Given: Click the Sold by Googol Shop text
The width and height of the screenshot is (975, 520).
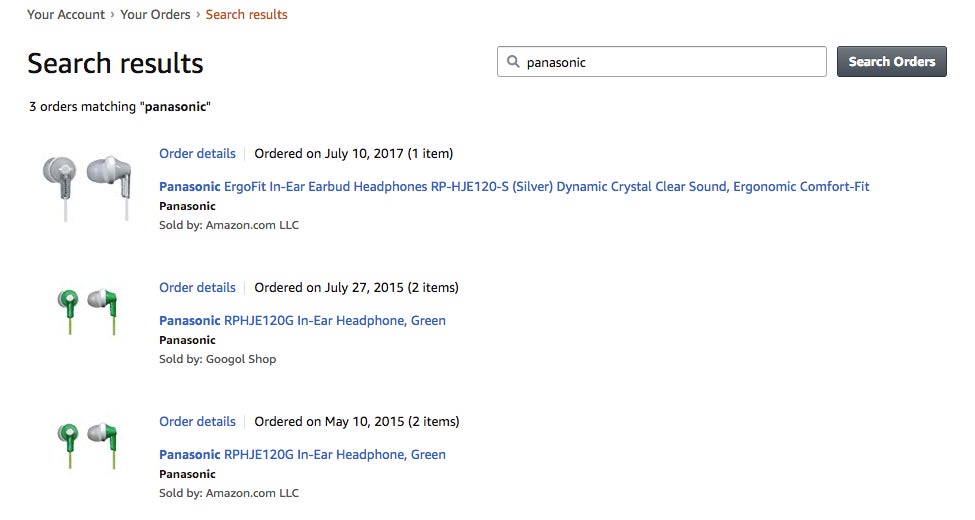Looking at the screenshot, I should click(x=217, y=359).
